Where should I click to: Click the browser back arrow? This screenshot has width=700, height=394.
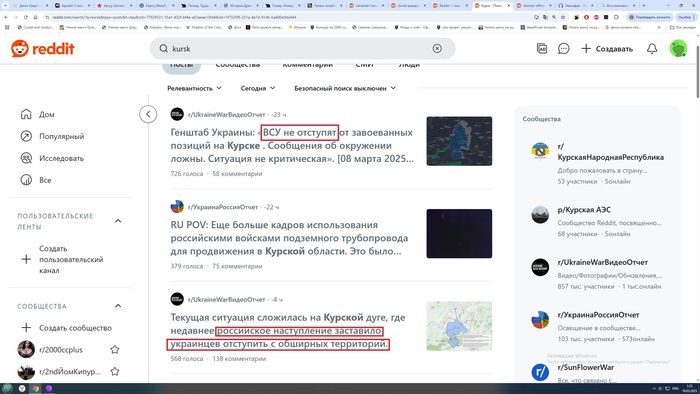pyautogui.click(x=6, y=17)
